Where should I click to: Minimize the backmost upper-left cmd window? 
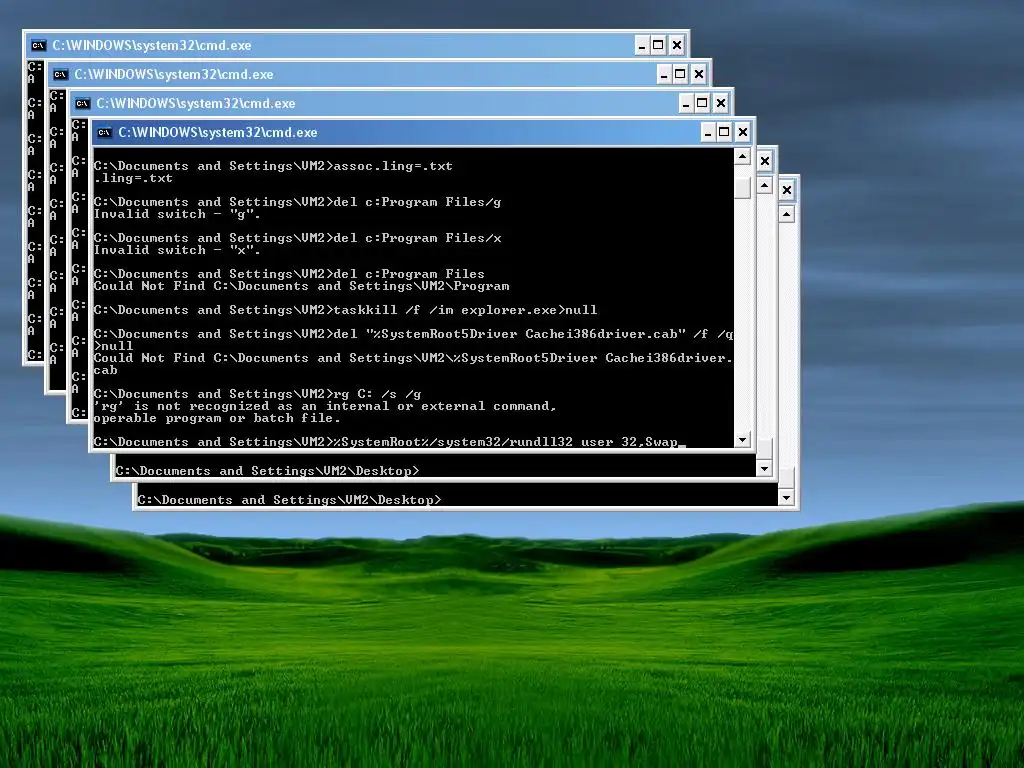click(642, 46)
